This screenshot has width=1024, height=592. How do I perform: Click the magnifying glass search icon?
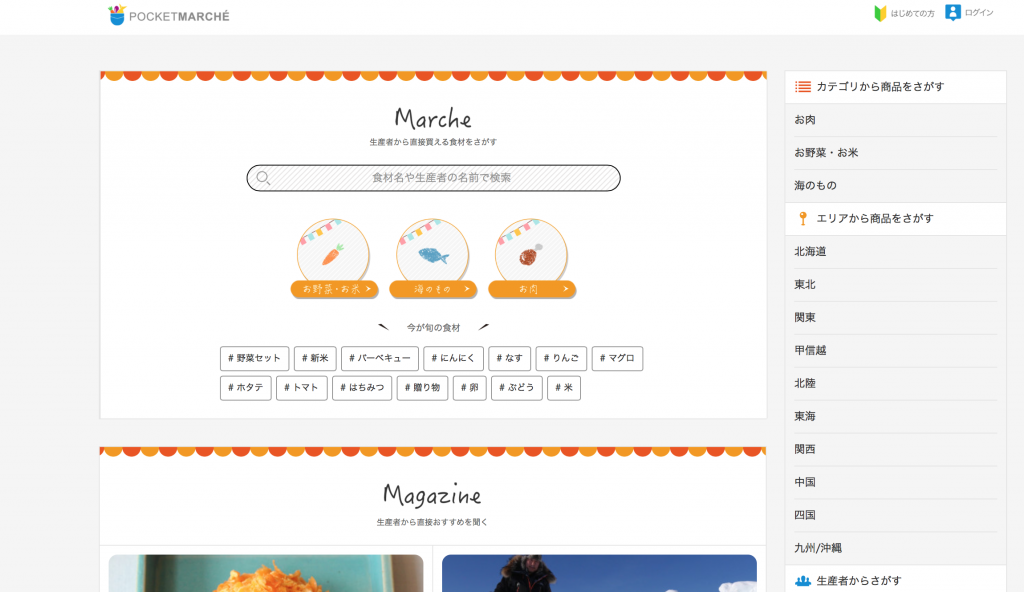pyautogui.click(x=263, y=178)
